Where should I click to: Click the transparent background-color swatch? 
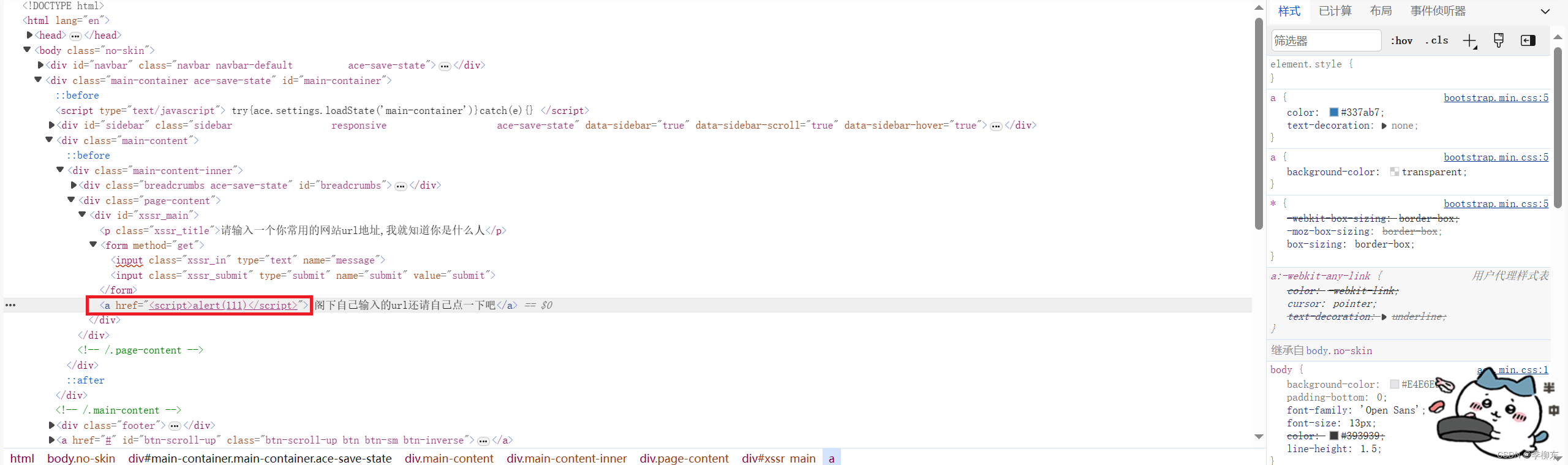pos(1394,172)
